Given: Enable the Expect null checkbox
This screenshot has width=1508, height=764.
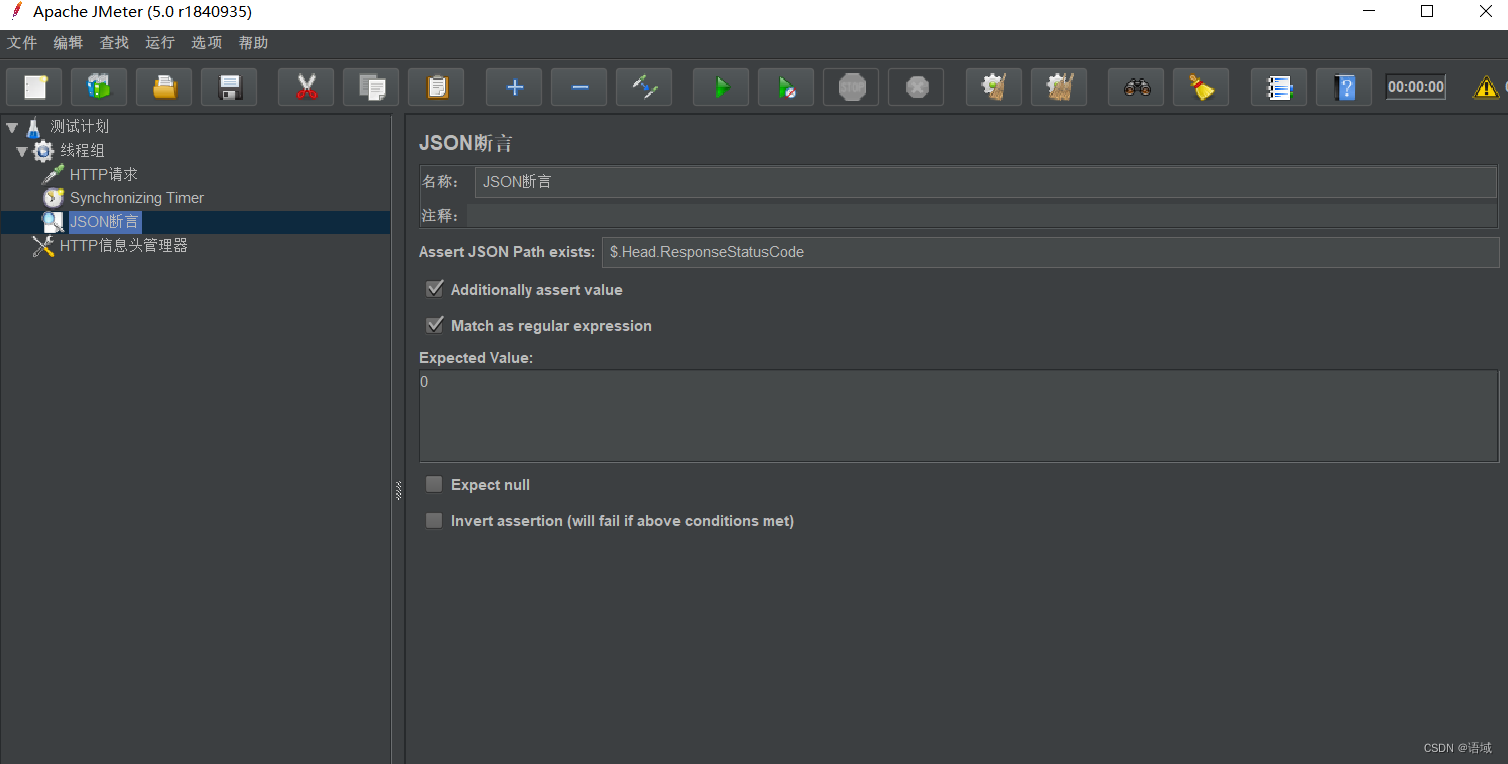Looking at the screenshot, I should tap(434, 484).
